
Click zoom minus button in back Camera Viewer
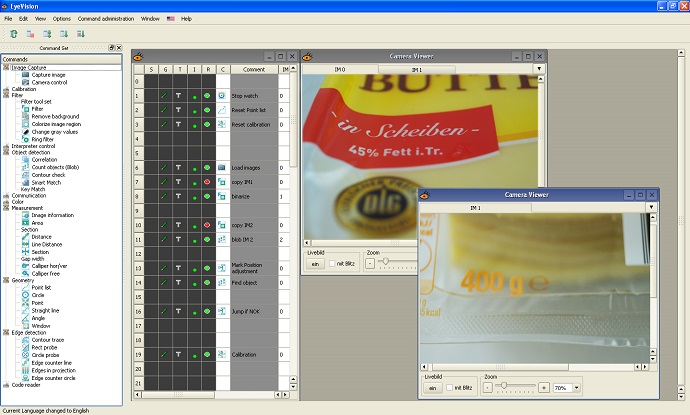click(370, 264)
